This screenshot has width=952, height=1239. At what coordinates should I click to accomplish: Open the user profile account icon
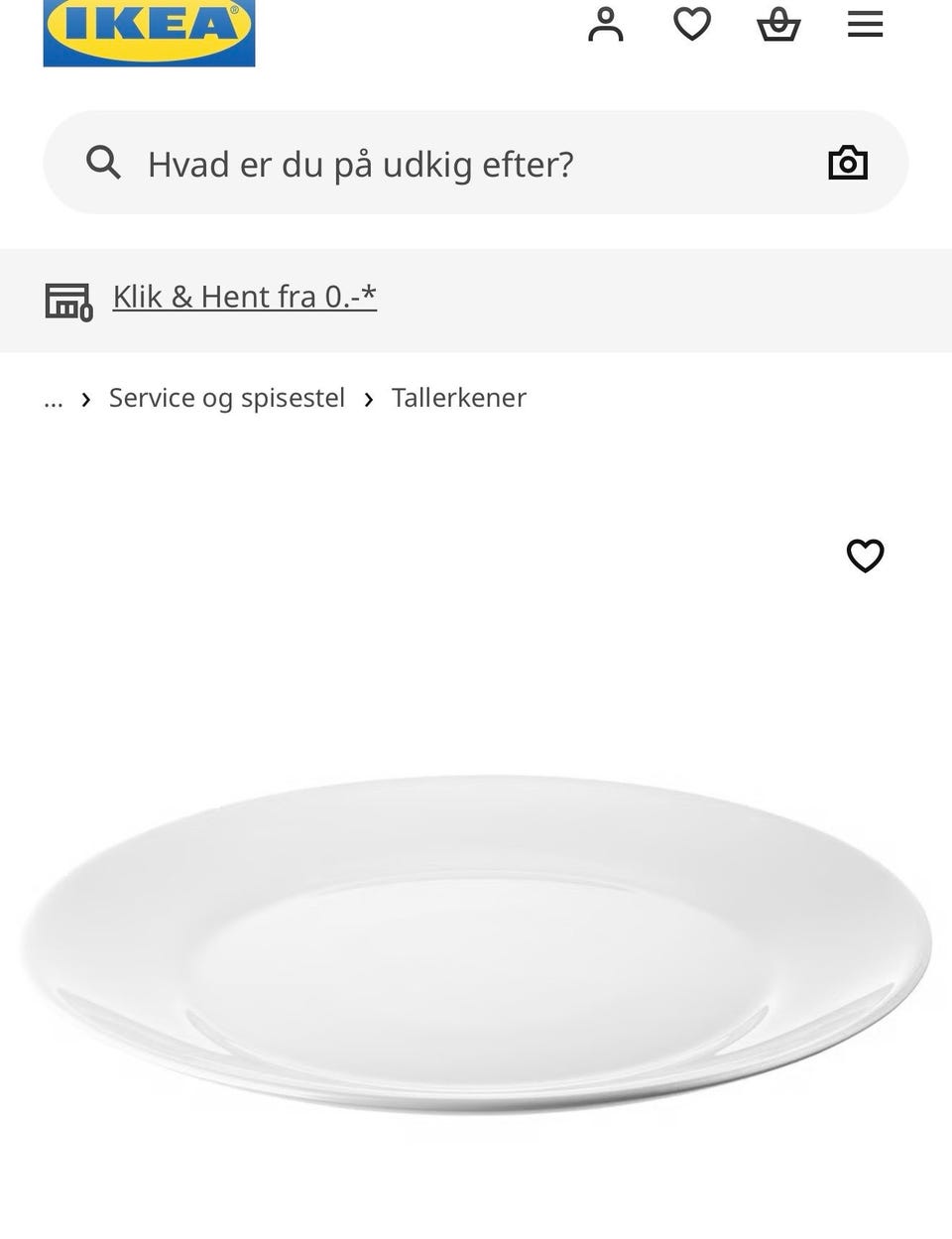coord(605,25)
